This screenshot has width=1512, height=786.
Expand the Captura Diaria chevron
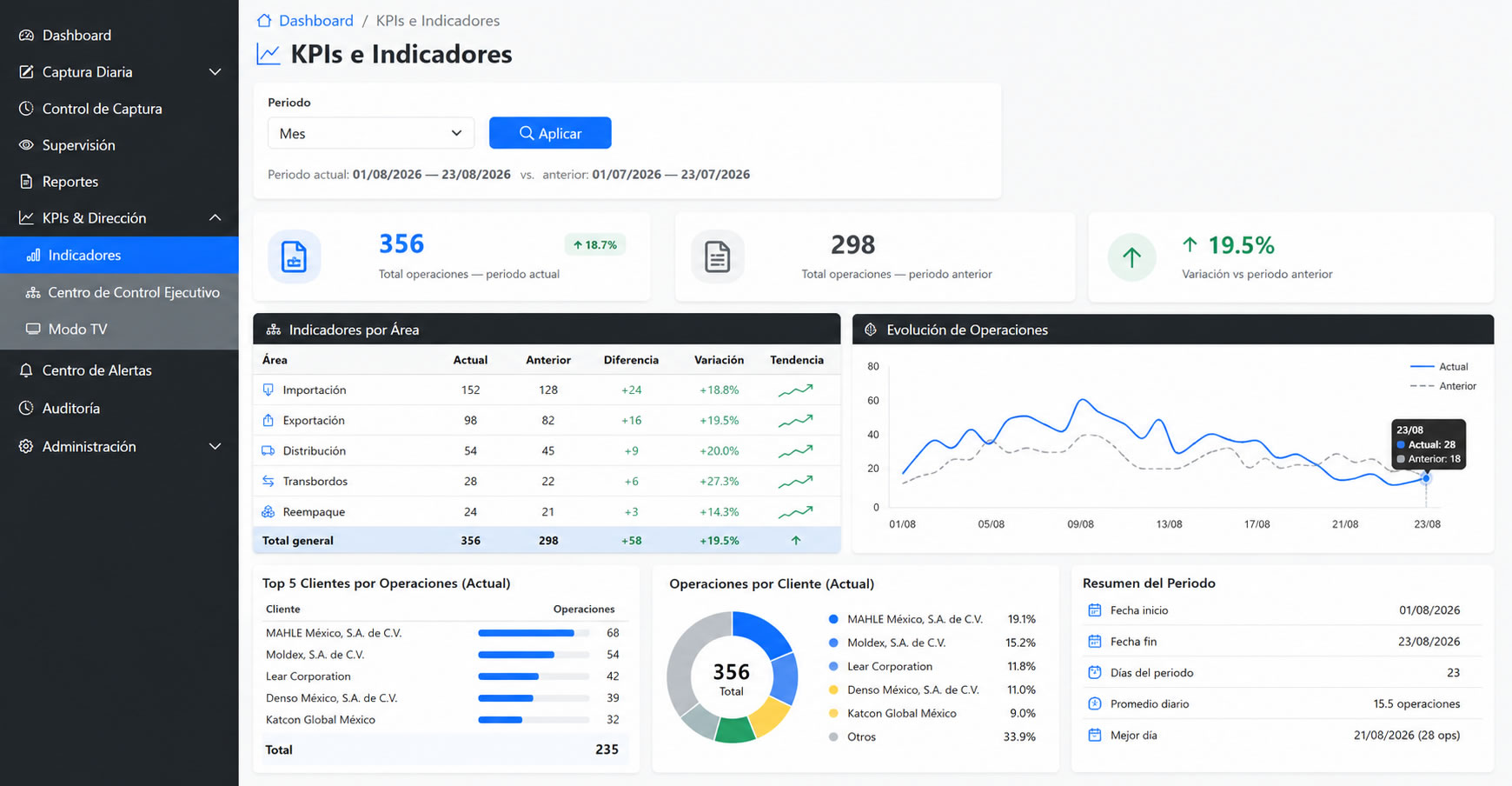coord(215,72)
